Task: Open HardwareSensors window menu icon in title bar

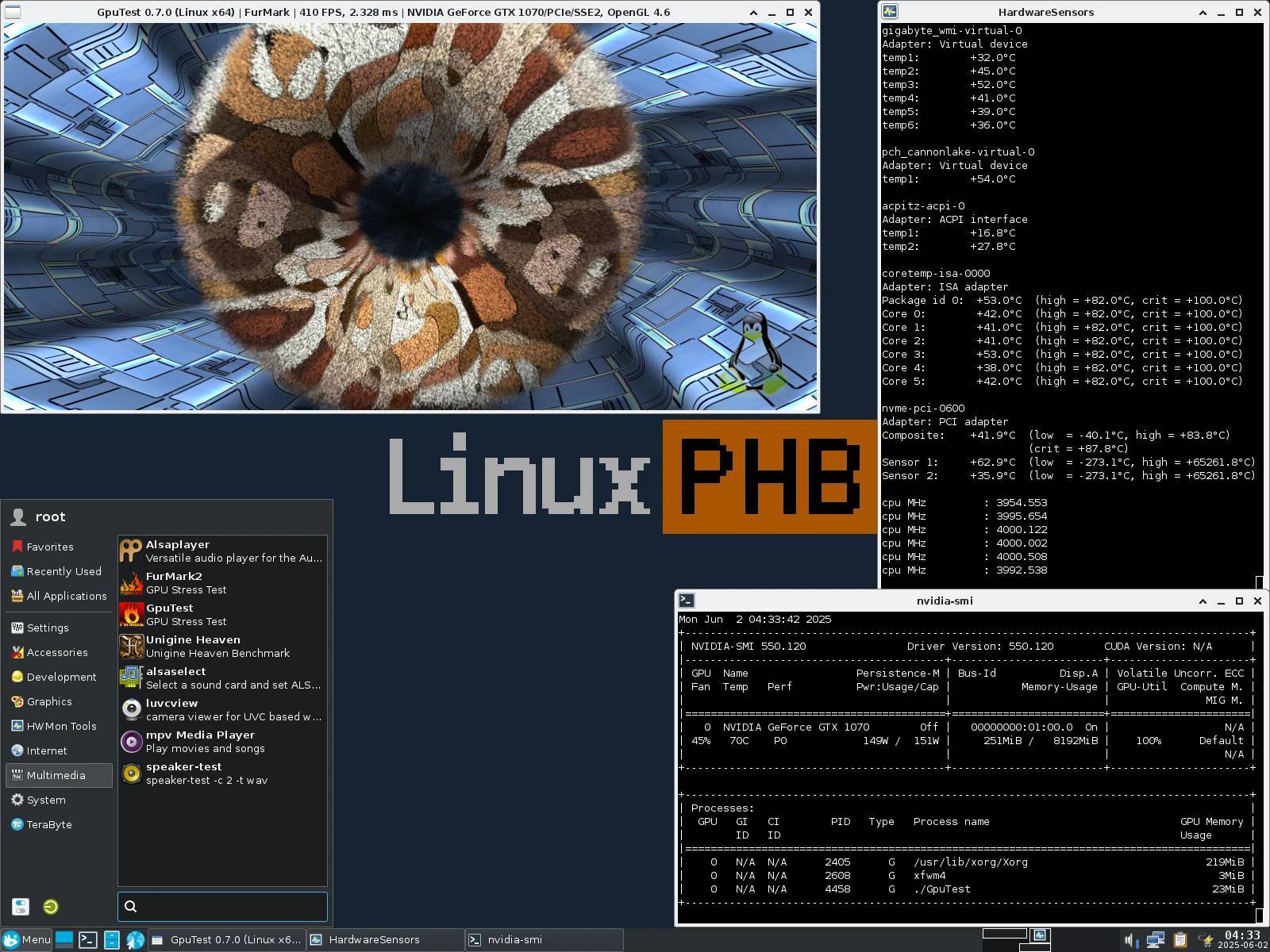Action: [x=890, y=12]
